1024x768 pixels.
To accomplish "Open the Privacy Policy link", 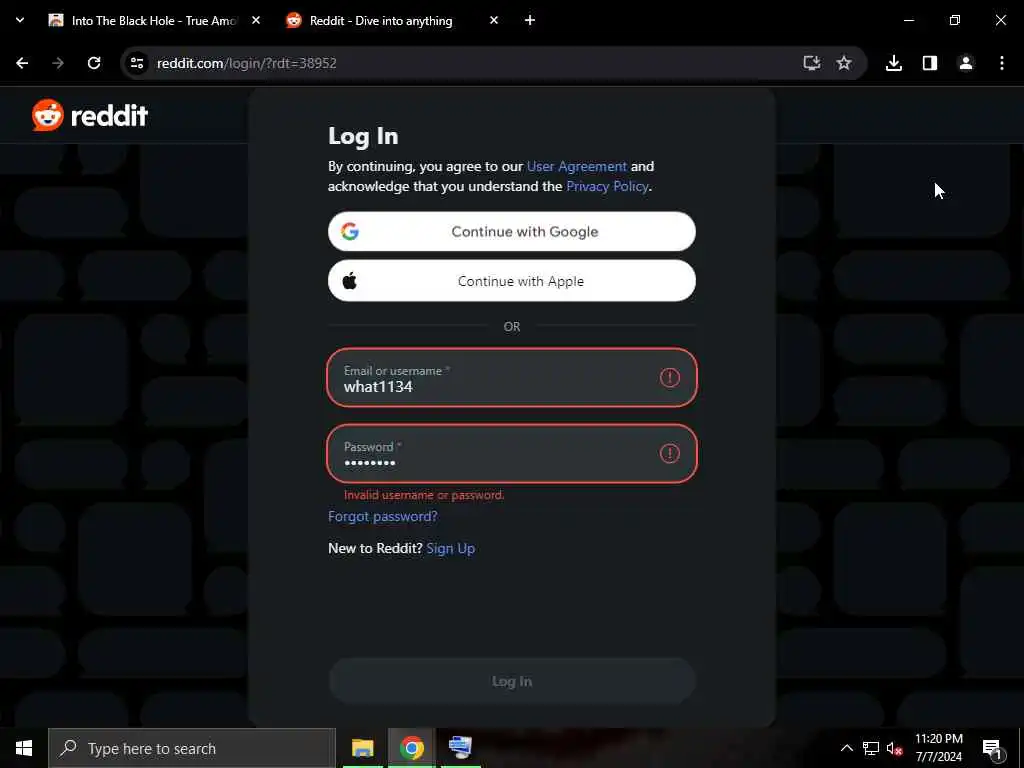I will coord(607,186).
